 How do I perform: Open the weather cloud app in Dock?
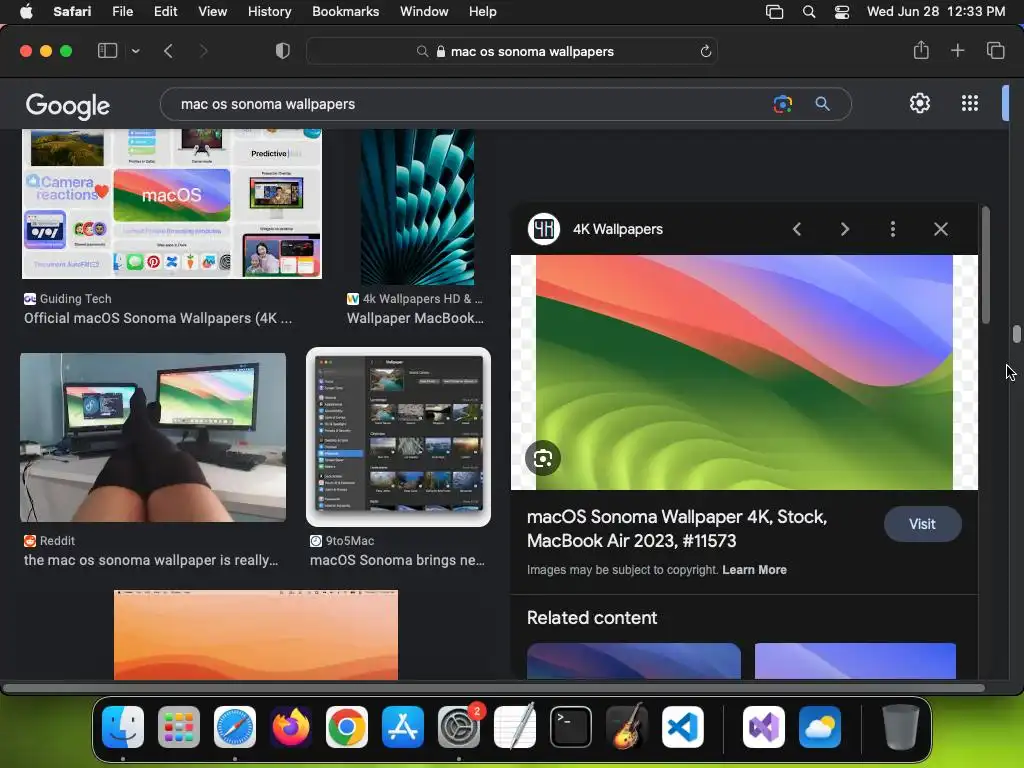tap(820, 727)
